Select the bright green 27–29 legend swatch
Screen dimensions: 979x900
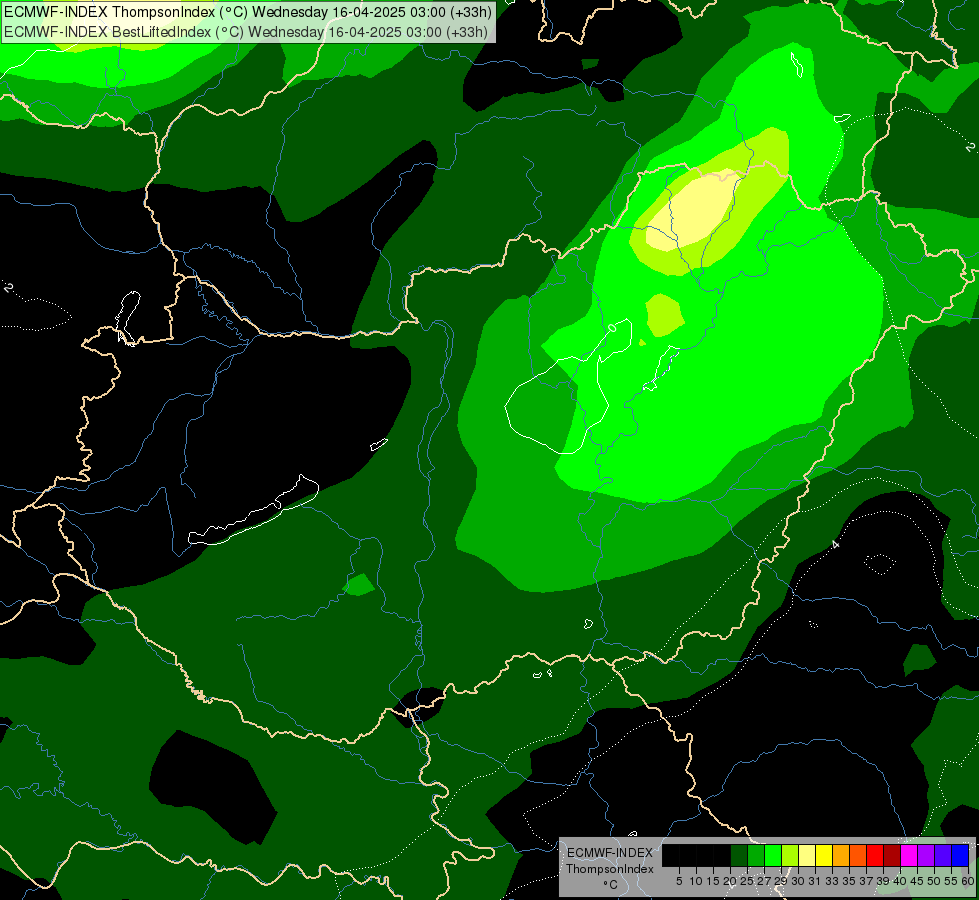pyautogui.click(x=773, y=855)
